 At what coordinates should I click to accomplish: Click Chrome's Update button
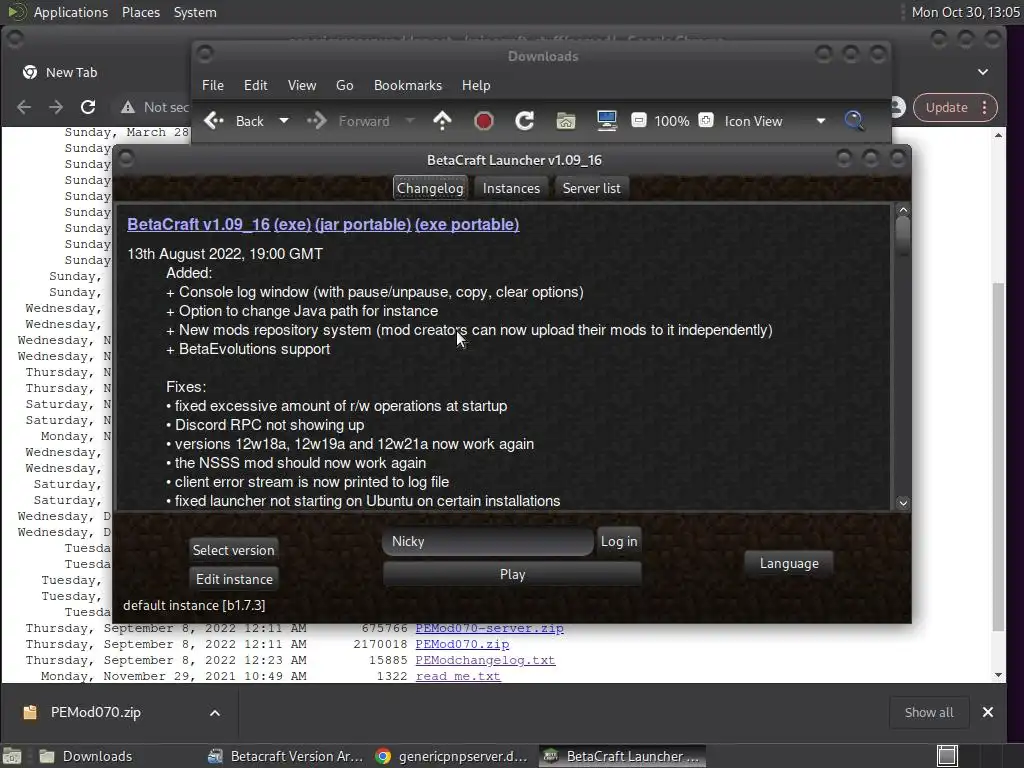tap(946, 107)
